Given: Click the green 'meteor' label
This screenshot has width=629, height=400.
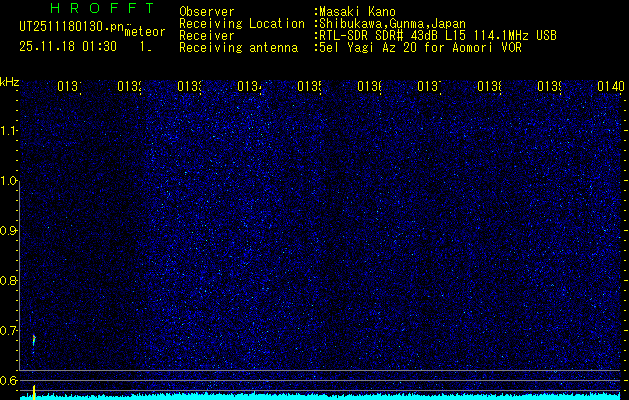Looking at the screenshot, I should point(145,32).
